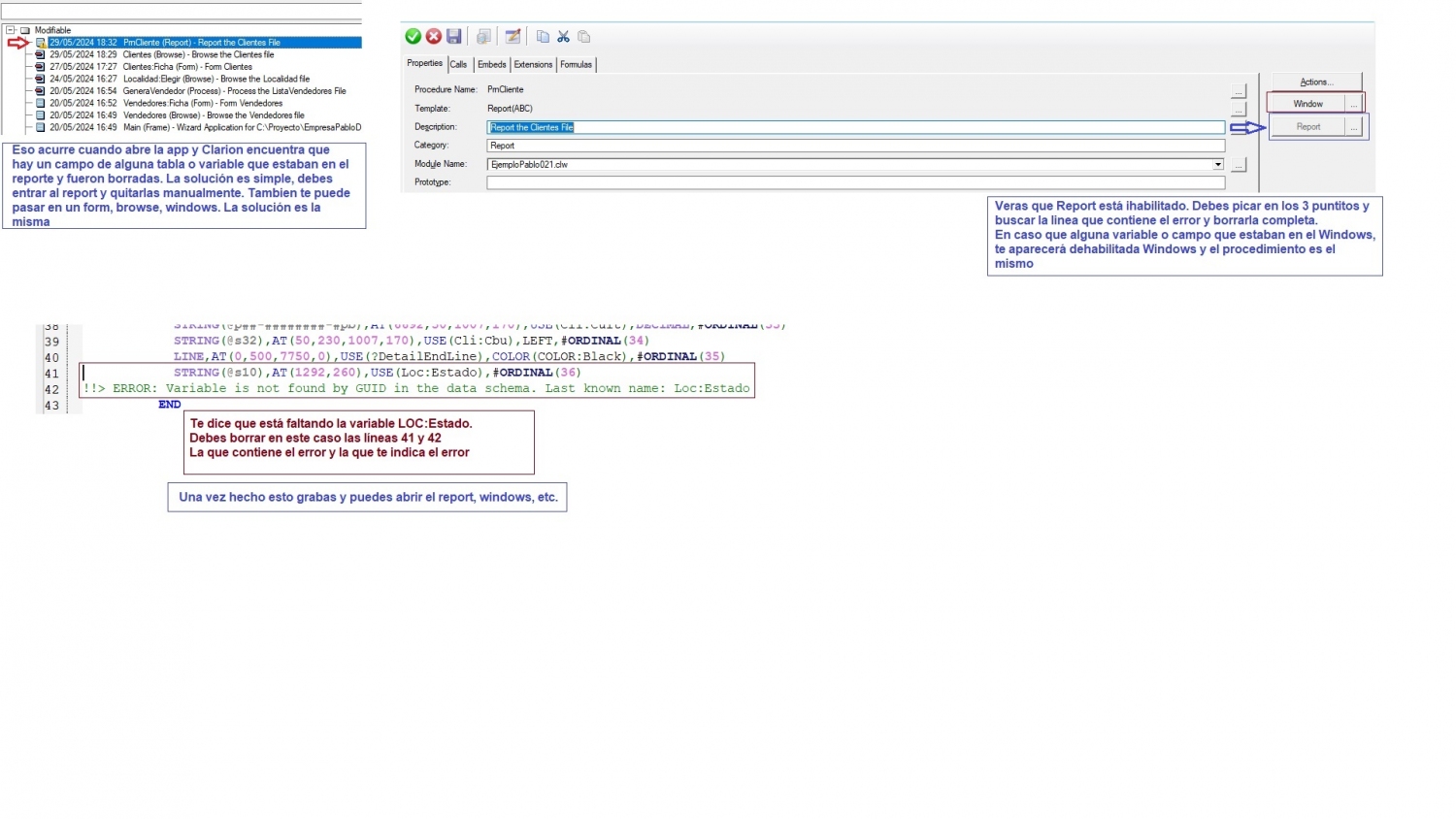The width and height of the screenshot is (1456, 819).
Task: Click the ellipsis button beside Window
Action: point(1353,104)
